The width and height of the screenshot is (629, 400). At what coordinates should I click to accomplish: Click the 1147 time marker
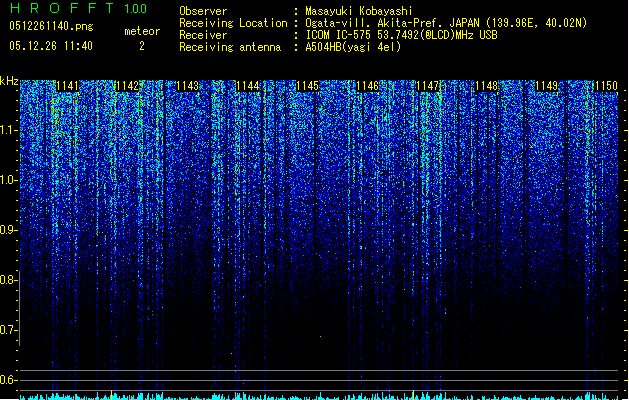click(427, 86)
